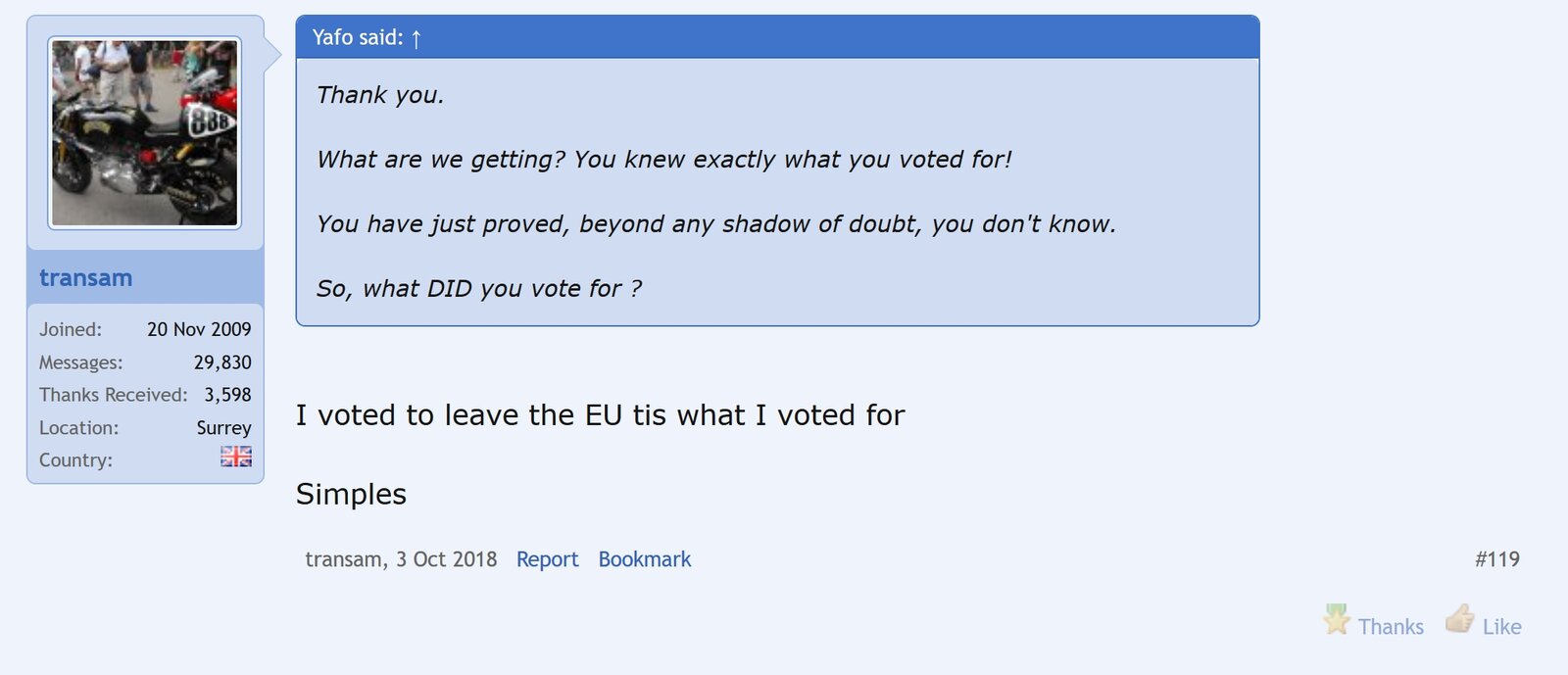Click the quoted message text block
This screenshot has width=1568, height=675.
coord(715,192)
